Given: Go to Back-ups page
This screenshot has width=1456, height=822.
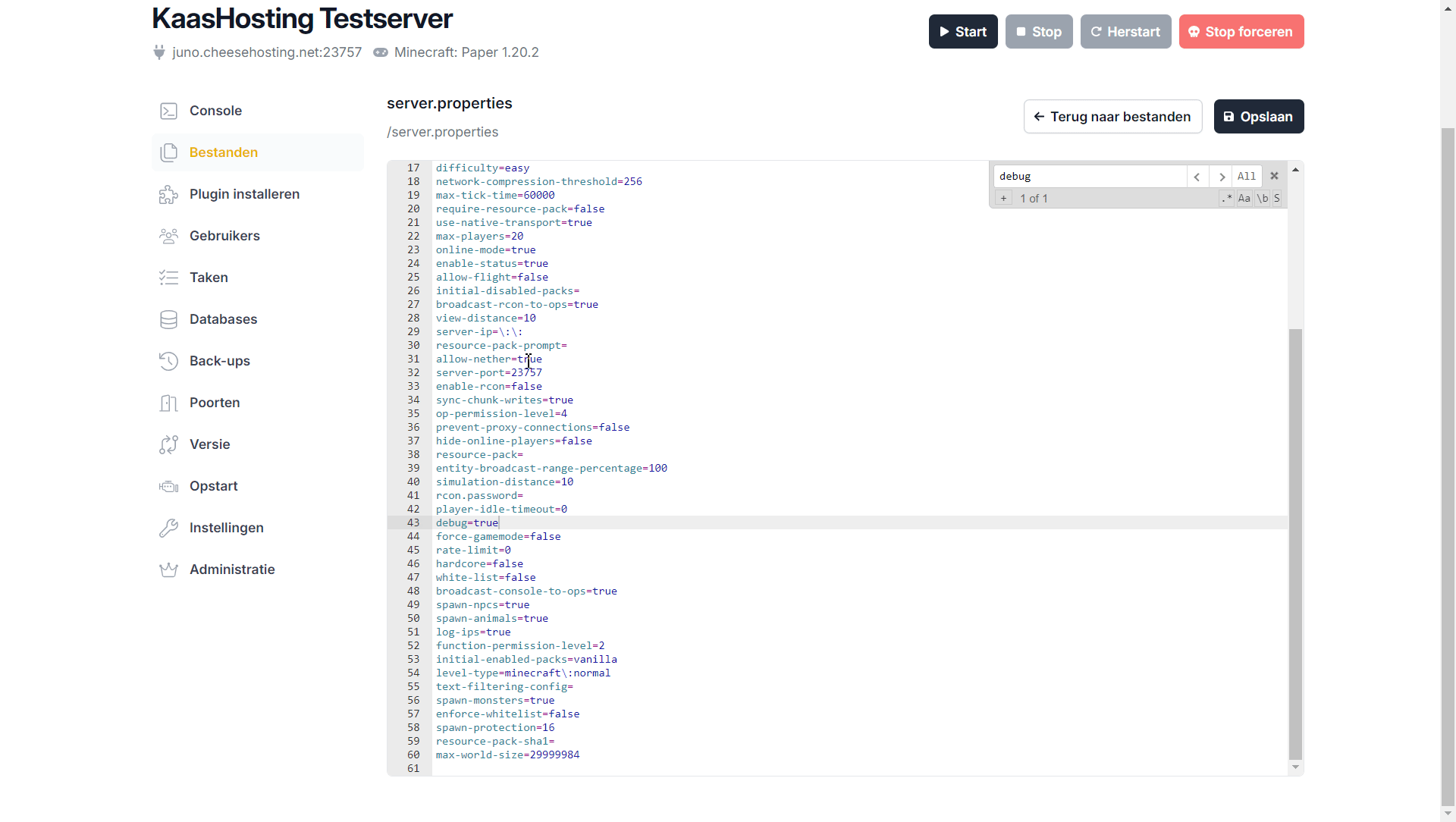Looking at the screenshot, I should (x=219, y=361).
